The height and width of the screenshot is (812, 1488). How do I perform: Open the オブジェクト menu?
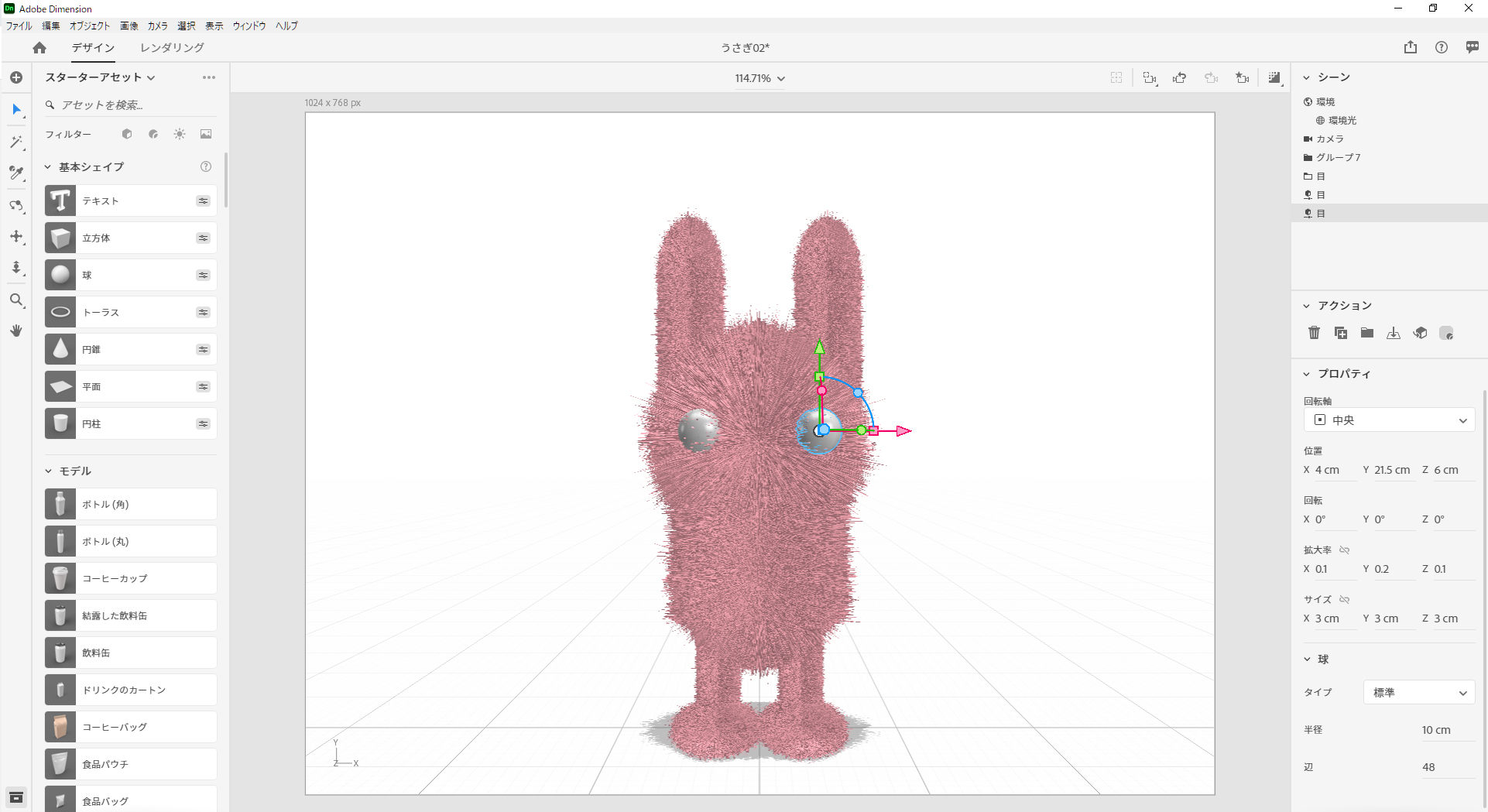[x=89, y=26]
